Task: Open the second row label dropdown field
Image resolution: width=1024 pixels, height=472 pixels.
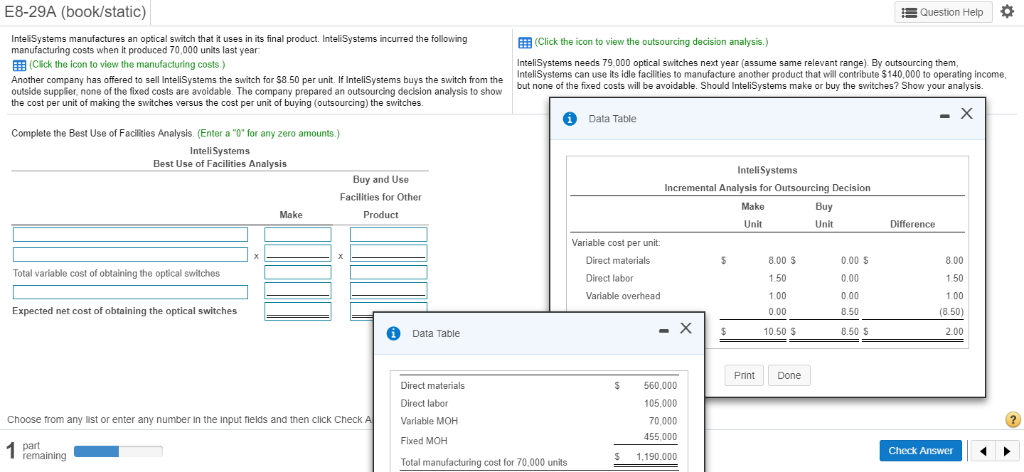Action: [x=130, y=253]
